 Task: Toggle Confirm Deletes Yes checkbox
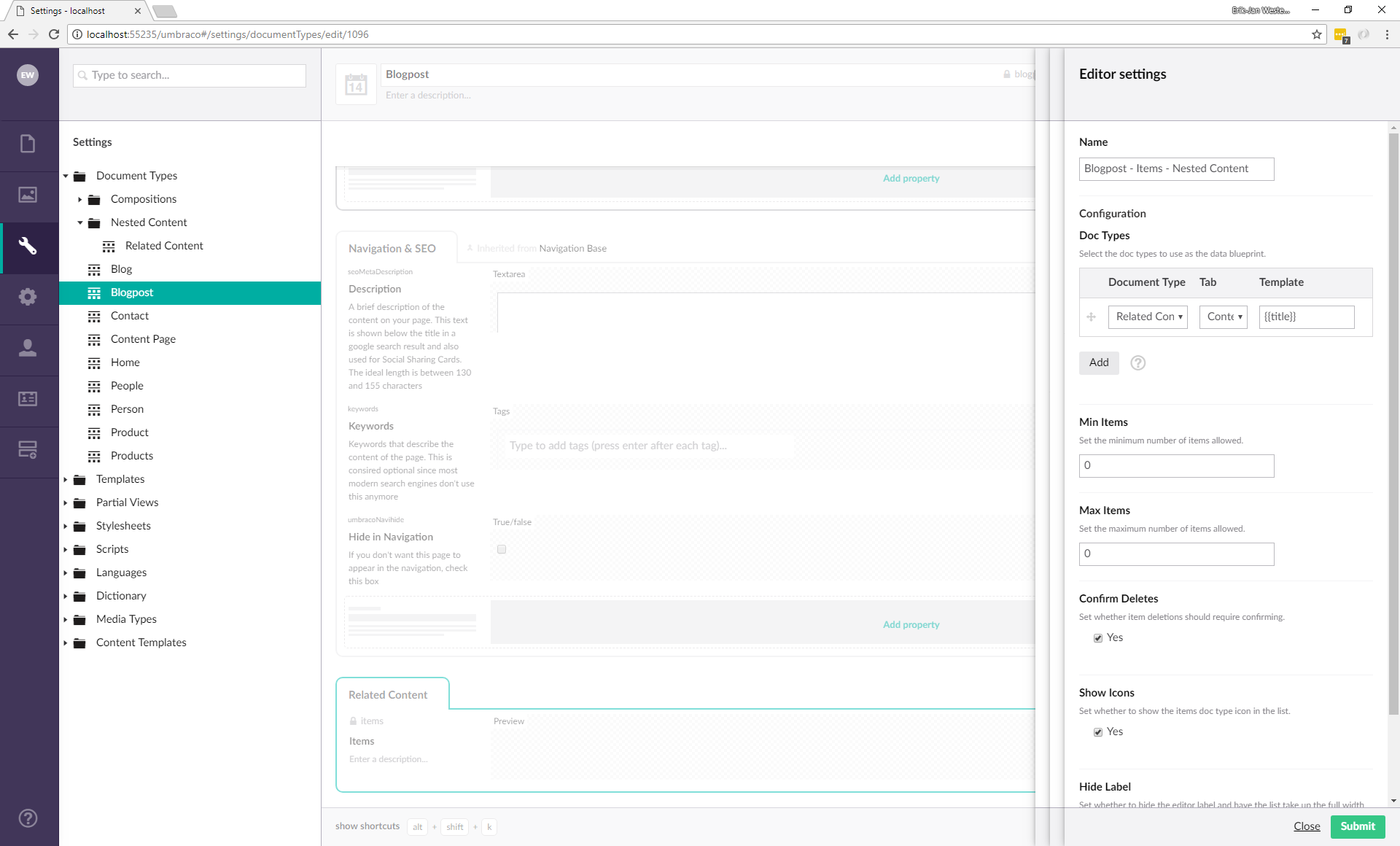coord(1098,638)
